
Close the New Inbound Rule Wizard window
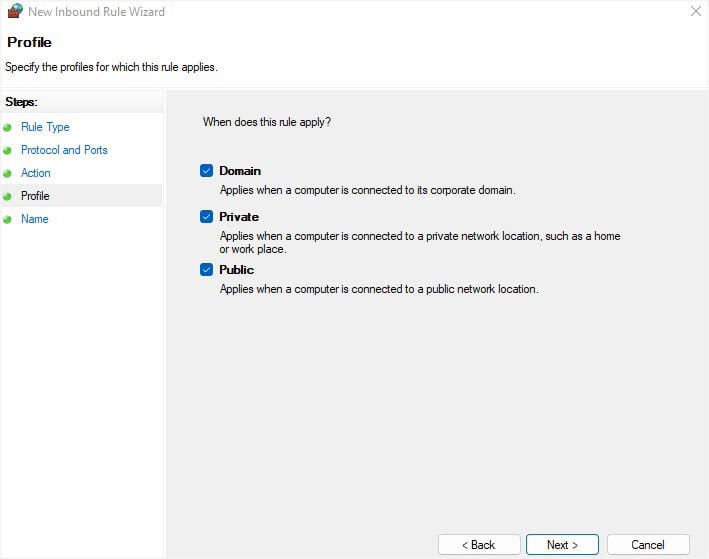coord(695,11)
